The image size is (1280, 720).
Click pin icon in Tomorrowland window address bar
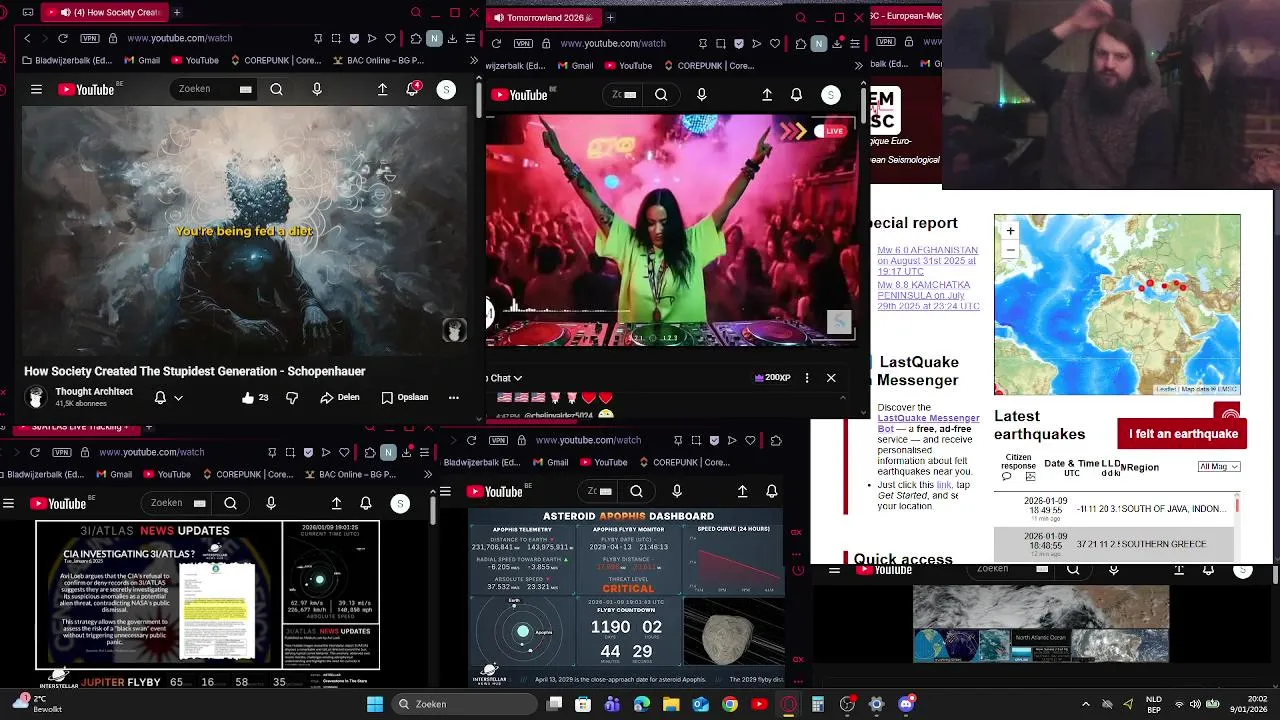702,43
